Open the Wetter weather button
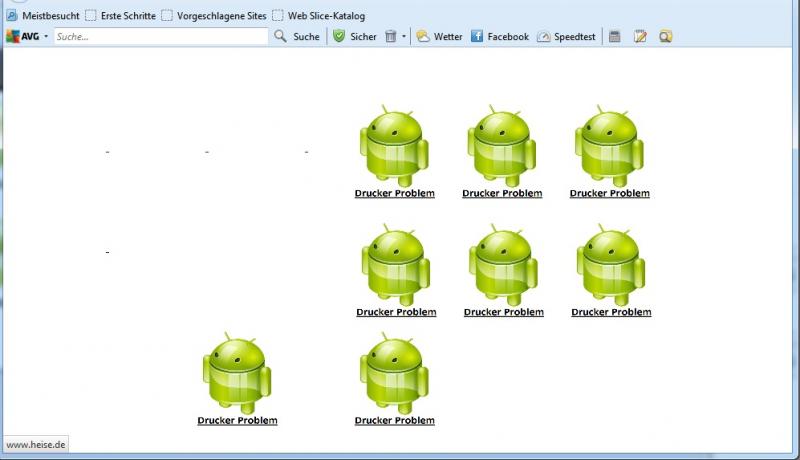Viewport: 800px width, 460px height. [439, 36]
